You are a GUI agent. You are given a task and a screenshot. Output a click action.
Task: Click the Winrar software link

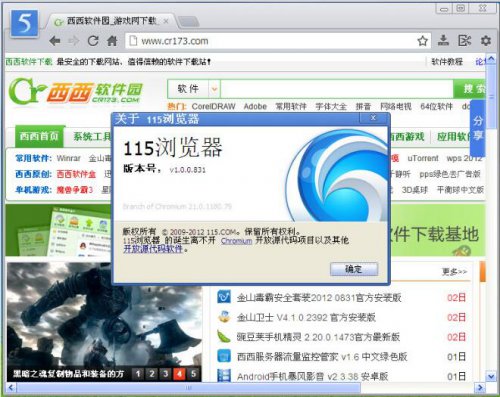click(x=69, y=158)
